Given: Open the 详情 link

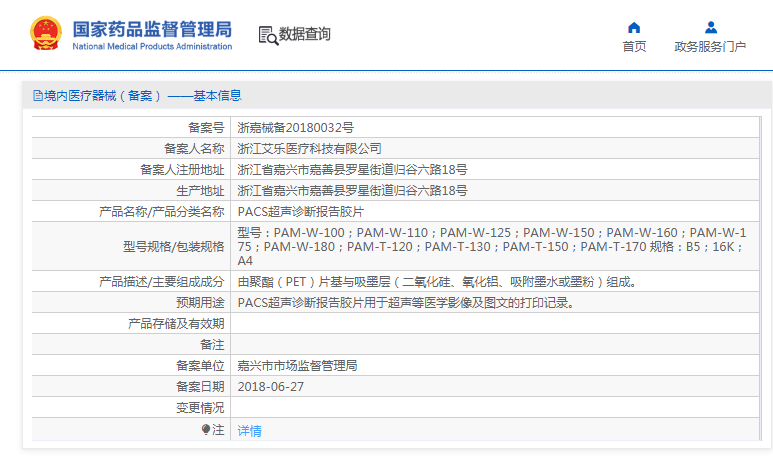Looking at the screenshot, I should [249, 430].
